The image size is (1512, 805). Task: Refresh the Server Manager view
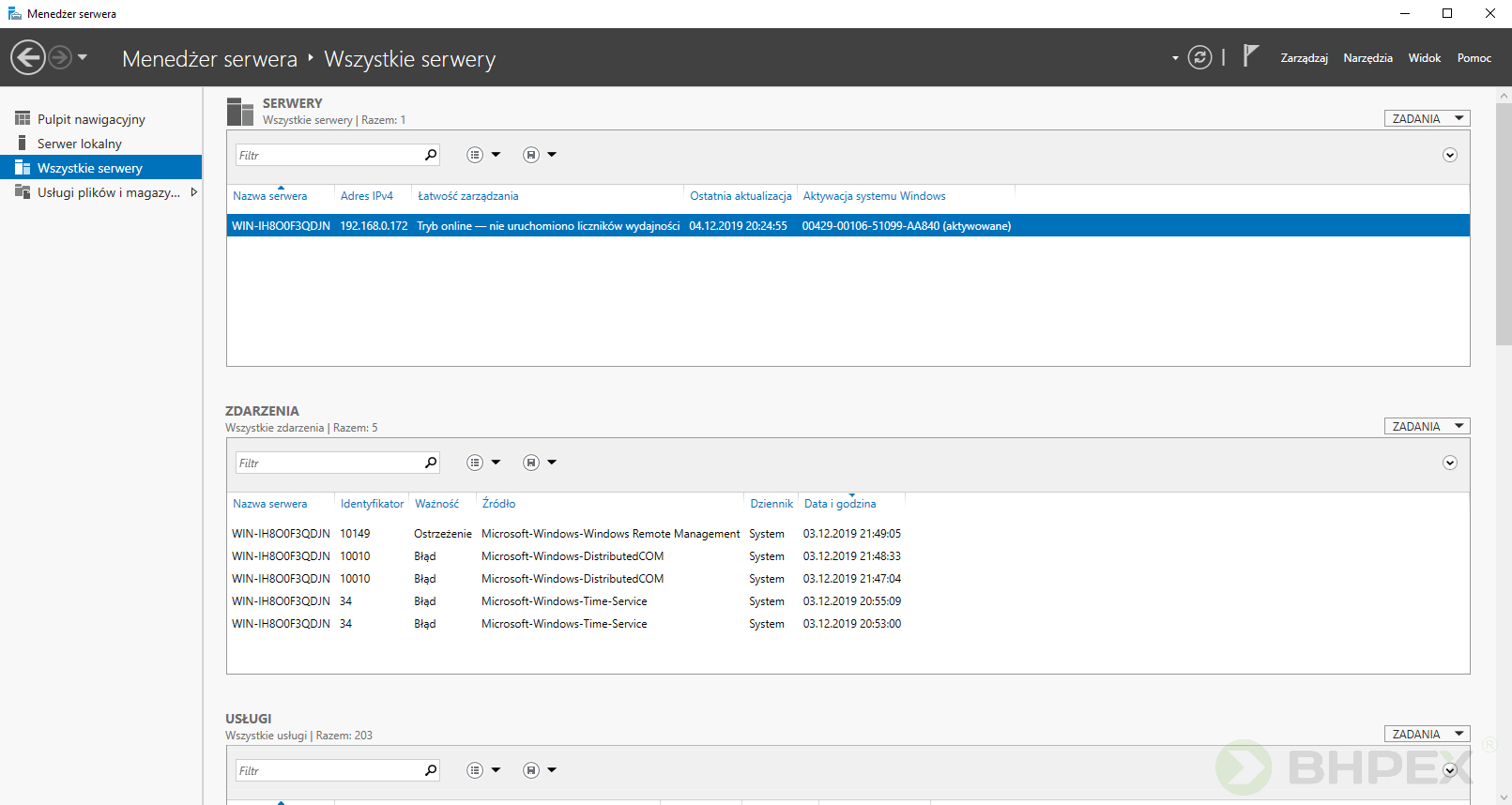pyautogui.click(x=1199, y=57)
